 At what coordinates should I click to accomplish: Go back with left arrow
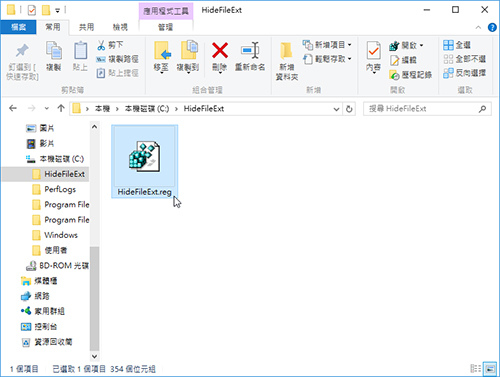pyautogui.click(x=13, y=108)
